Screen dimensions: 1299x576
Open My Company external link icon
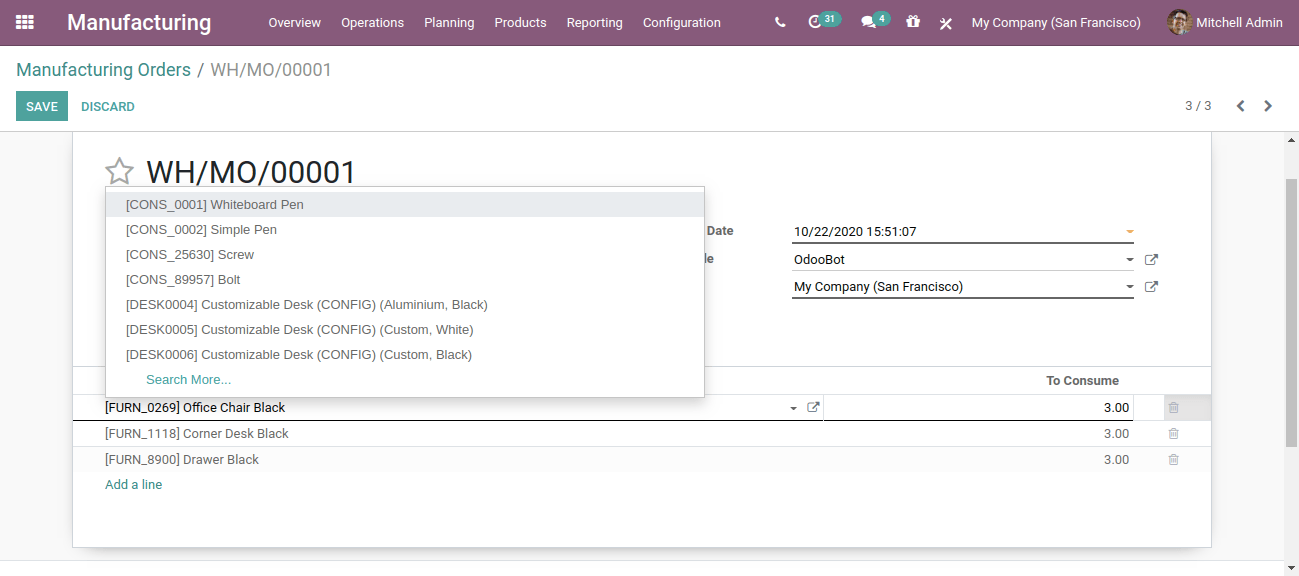coord(1151,287)
